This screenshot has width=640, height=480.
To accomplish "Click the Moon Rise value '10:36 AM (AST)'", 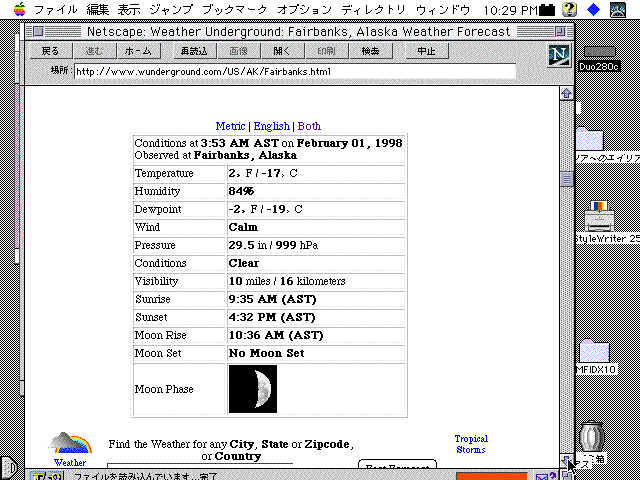I will (x=276, y=335).
